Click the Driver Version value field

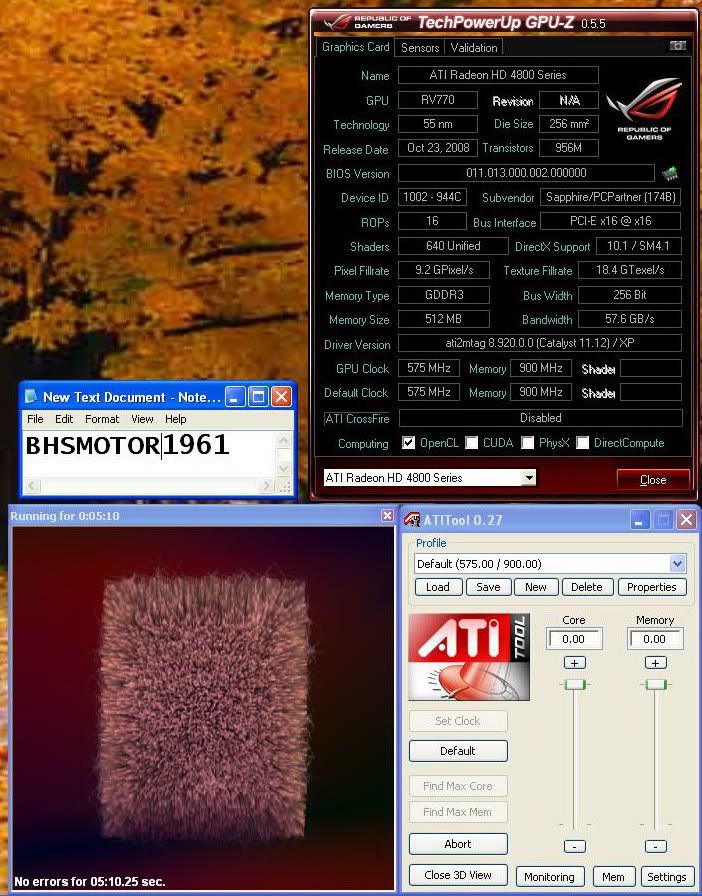tap(540, 343)
